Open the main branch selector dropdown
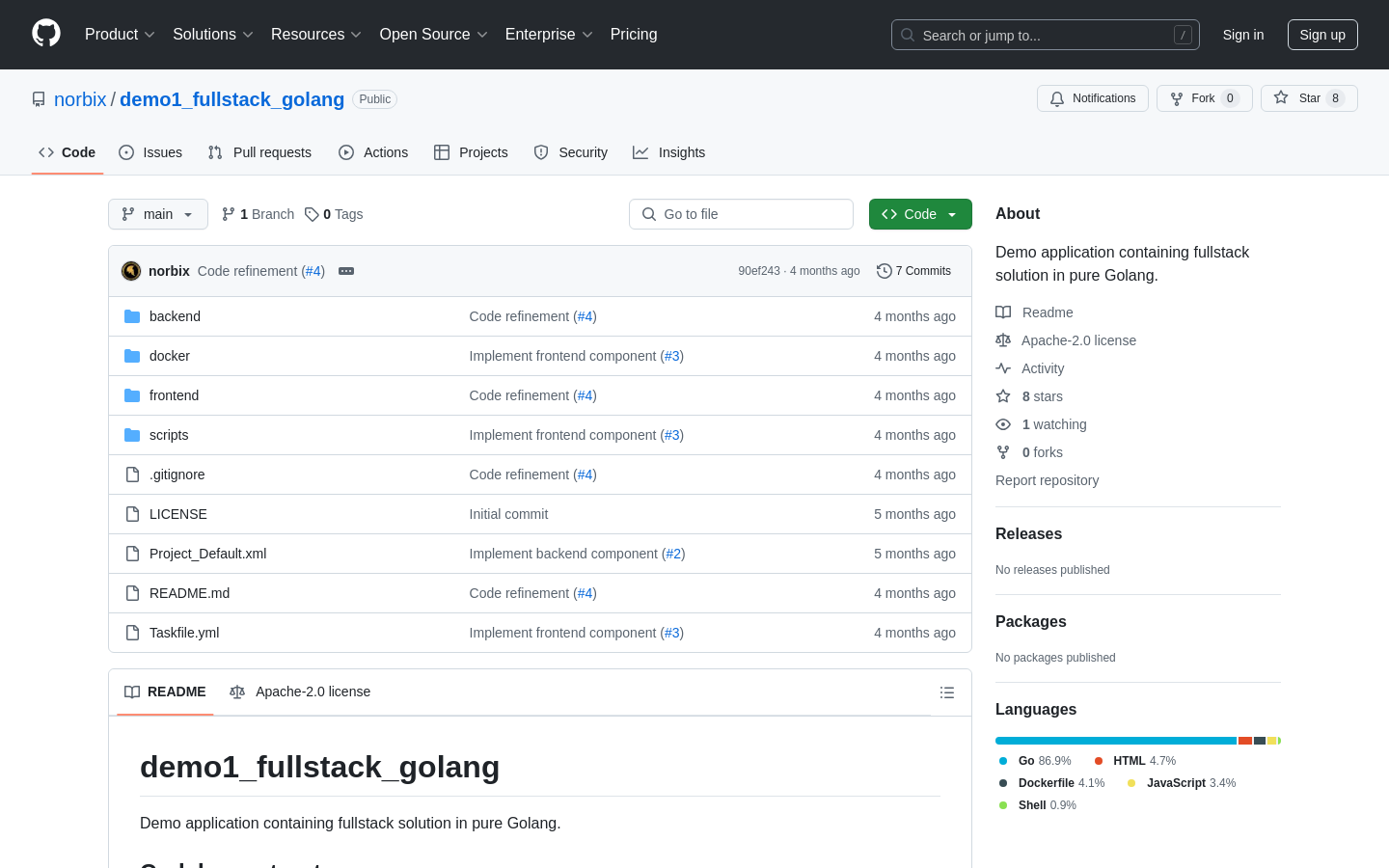This screenshot has height=868, width=1389. pos(158,214)
